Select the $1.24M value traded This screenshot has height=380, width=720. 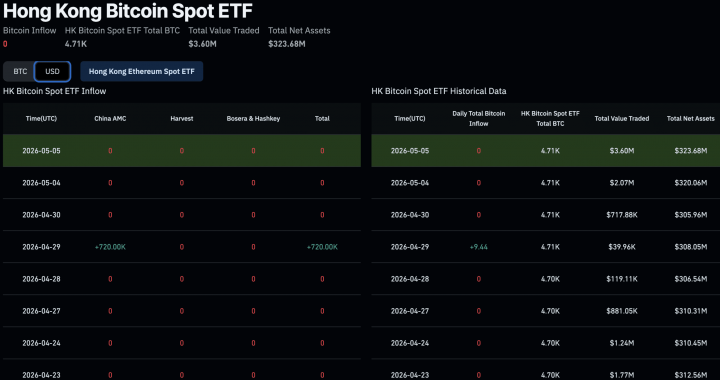(x=622, y=343)
